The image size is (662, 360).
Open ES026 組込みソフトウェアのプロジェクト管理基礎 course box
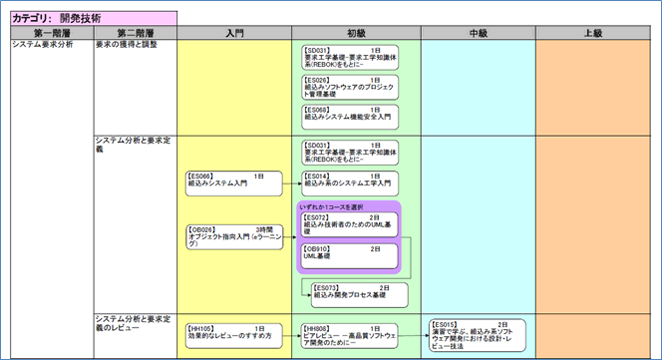pyautogui.click(x=350, y=87)
